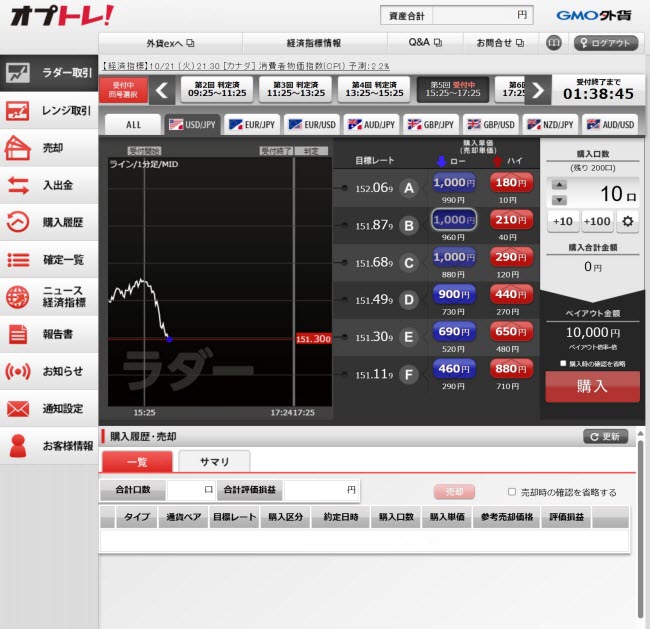Image resolution: width=650 pixels, height=629 pixels.
Task: Go to 入出金 deposit/withdrawal page
Action: tap(50, 185)
